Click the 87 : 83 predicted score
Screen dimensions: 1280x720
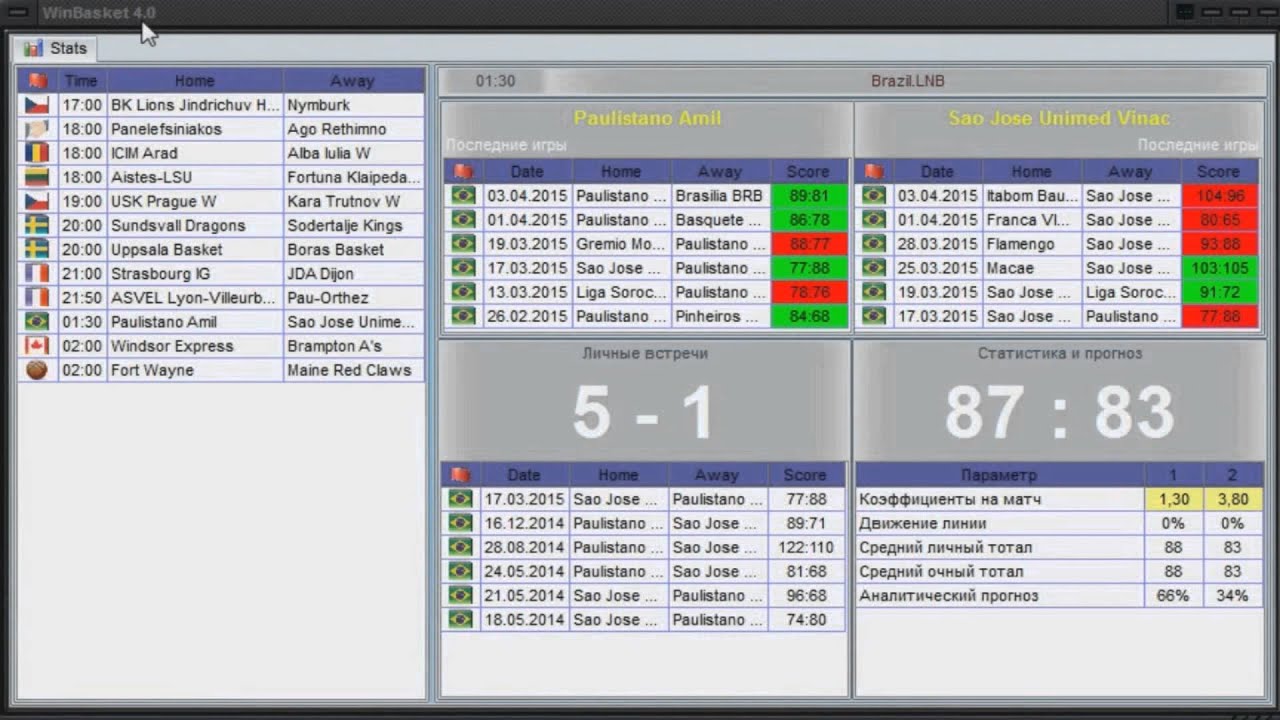tap(1060, 412)
